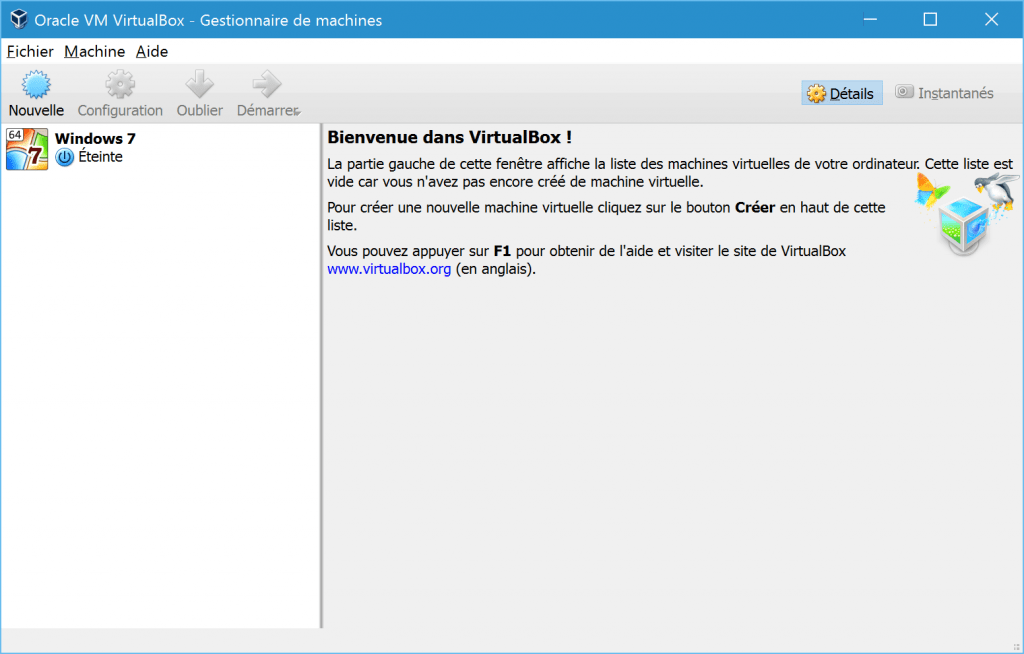Select the Windows 7 machine icon
This screenshot has height=654, width=1024.
[x=27, y=149]
